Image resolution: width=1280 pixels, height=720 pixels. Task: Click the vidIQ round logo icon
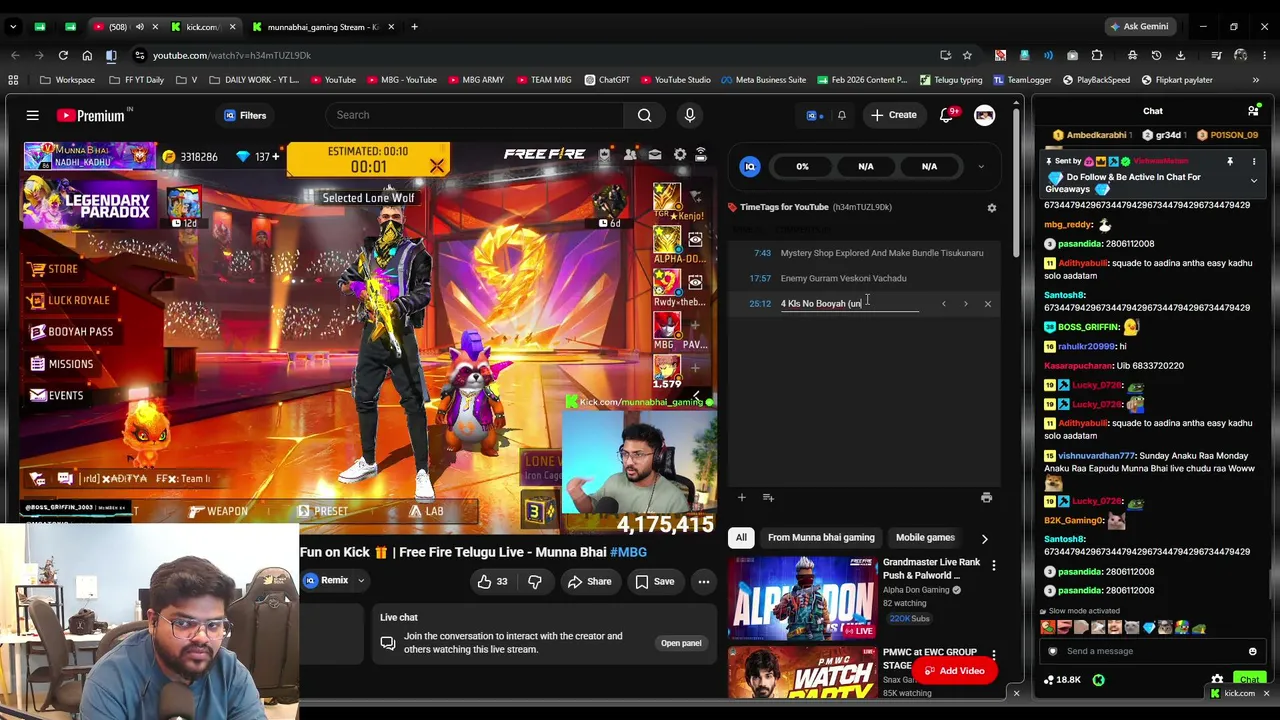749,167
